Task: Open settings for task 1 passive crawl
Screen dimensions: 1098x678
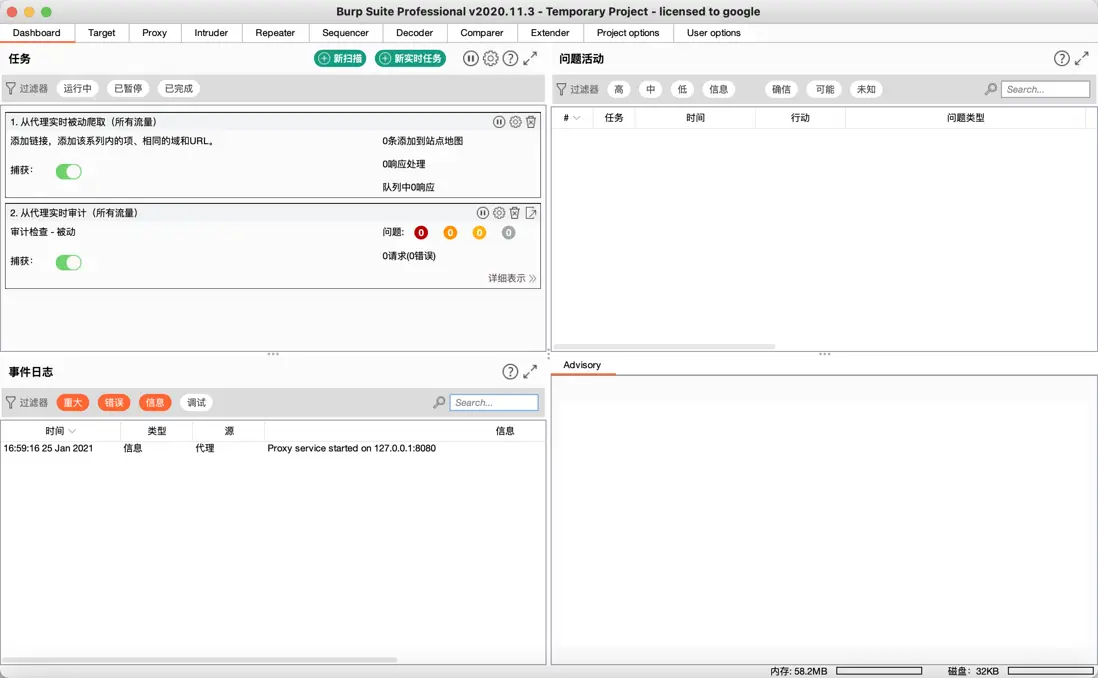Action: tap(515, 122)
